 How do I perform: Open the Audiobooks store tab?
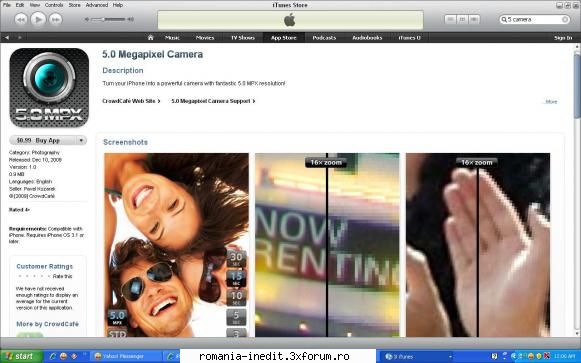(367, 37)
